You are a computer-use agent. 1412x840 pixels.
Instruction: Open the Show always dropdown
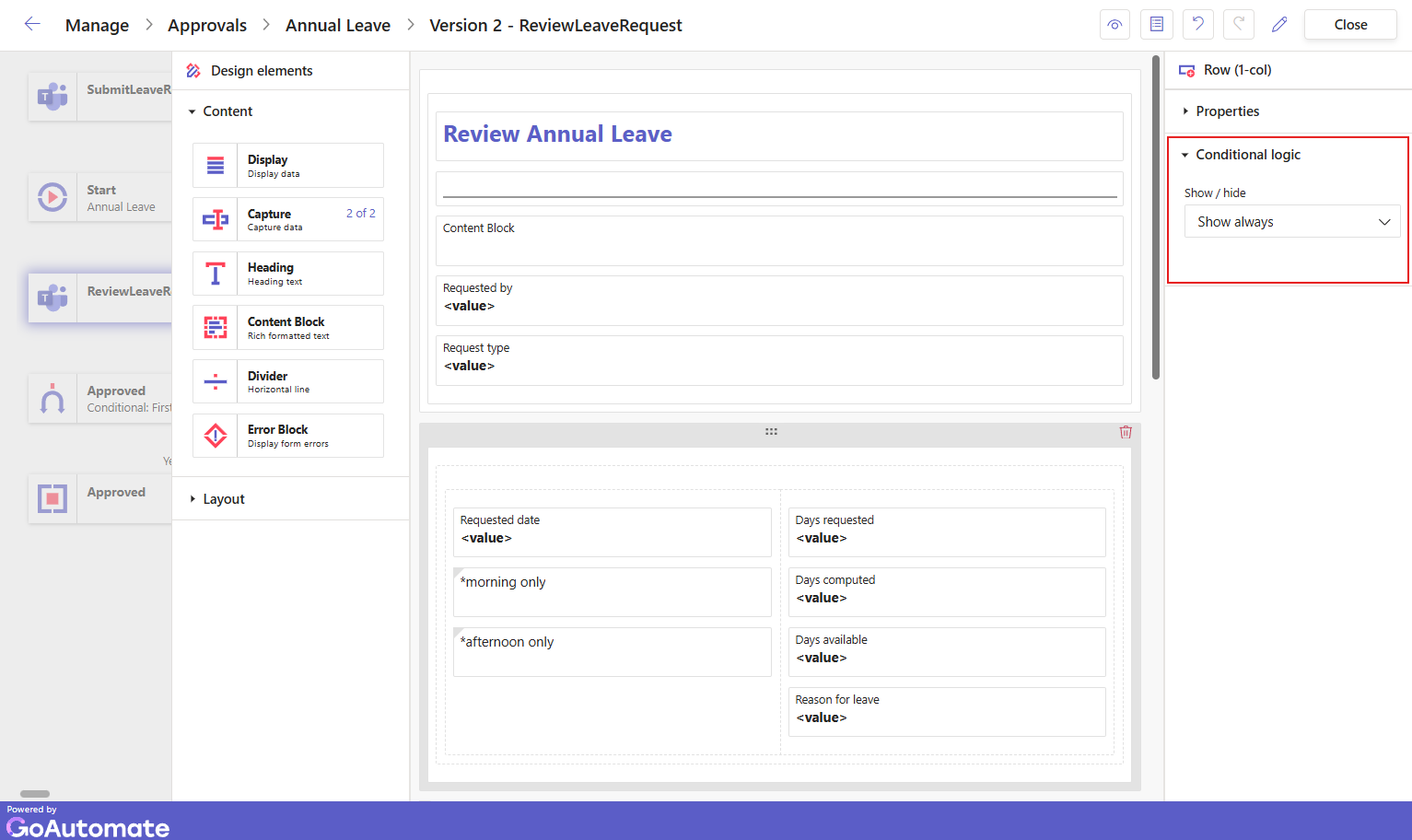tap(1291, 222)
